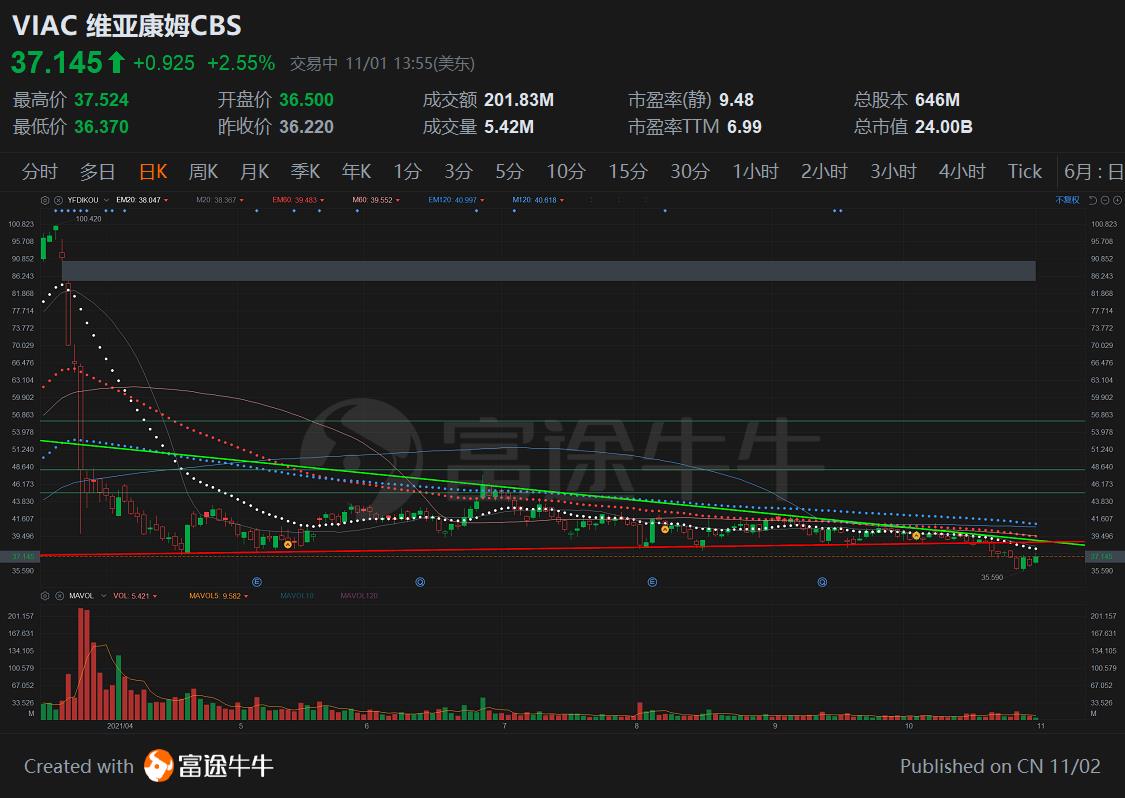Switch chart to 3小时 interval
The width and height of the screenshot is (1125, 798).
coord(893,172)
